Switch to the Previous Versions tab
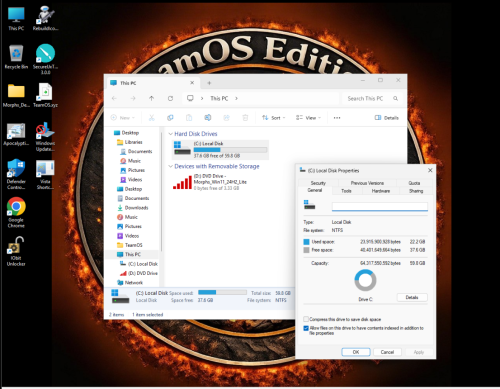Screen dimensions: 500x389 point(367,183)
